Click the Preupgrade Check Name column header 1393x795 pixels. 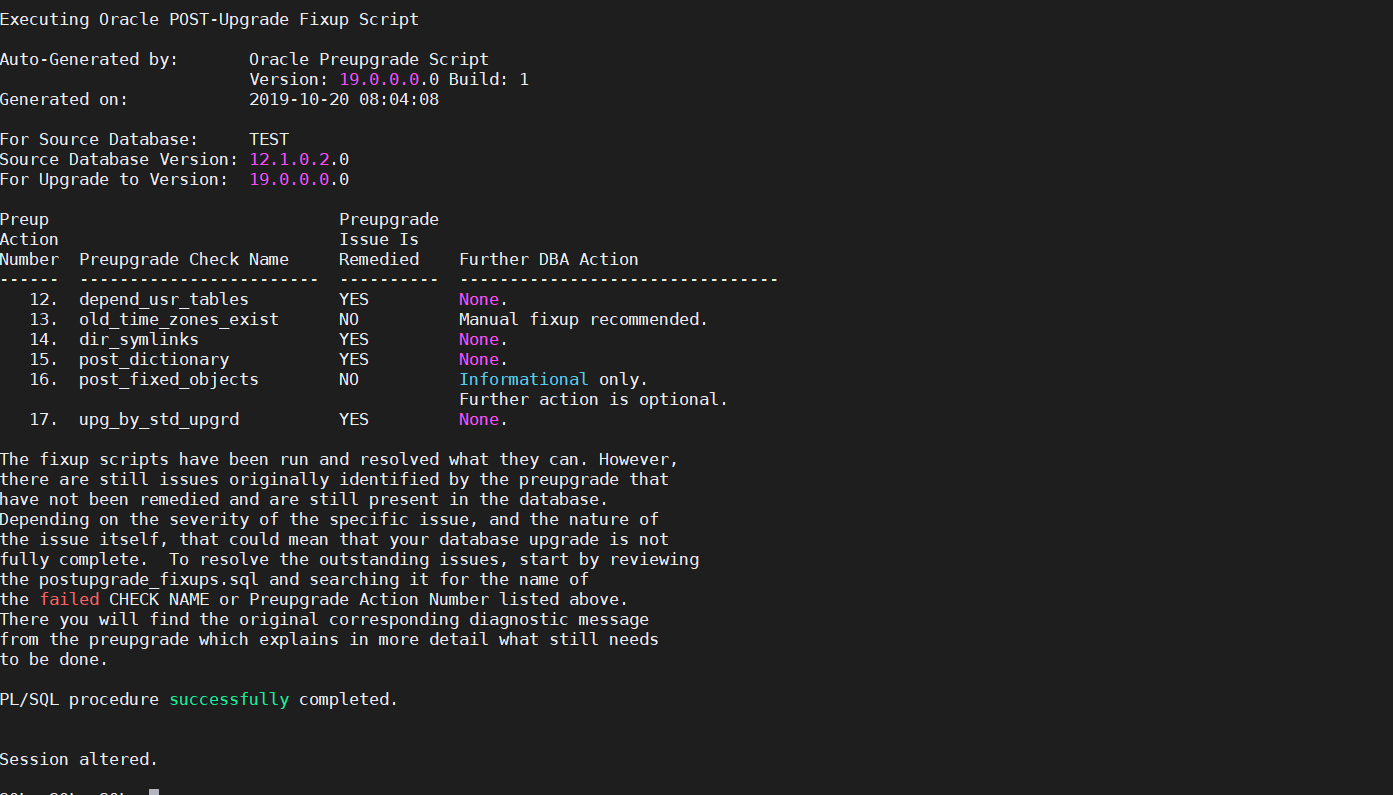(184, 259)
